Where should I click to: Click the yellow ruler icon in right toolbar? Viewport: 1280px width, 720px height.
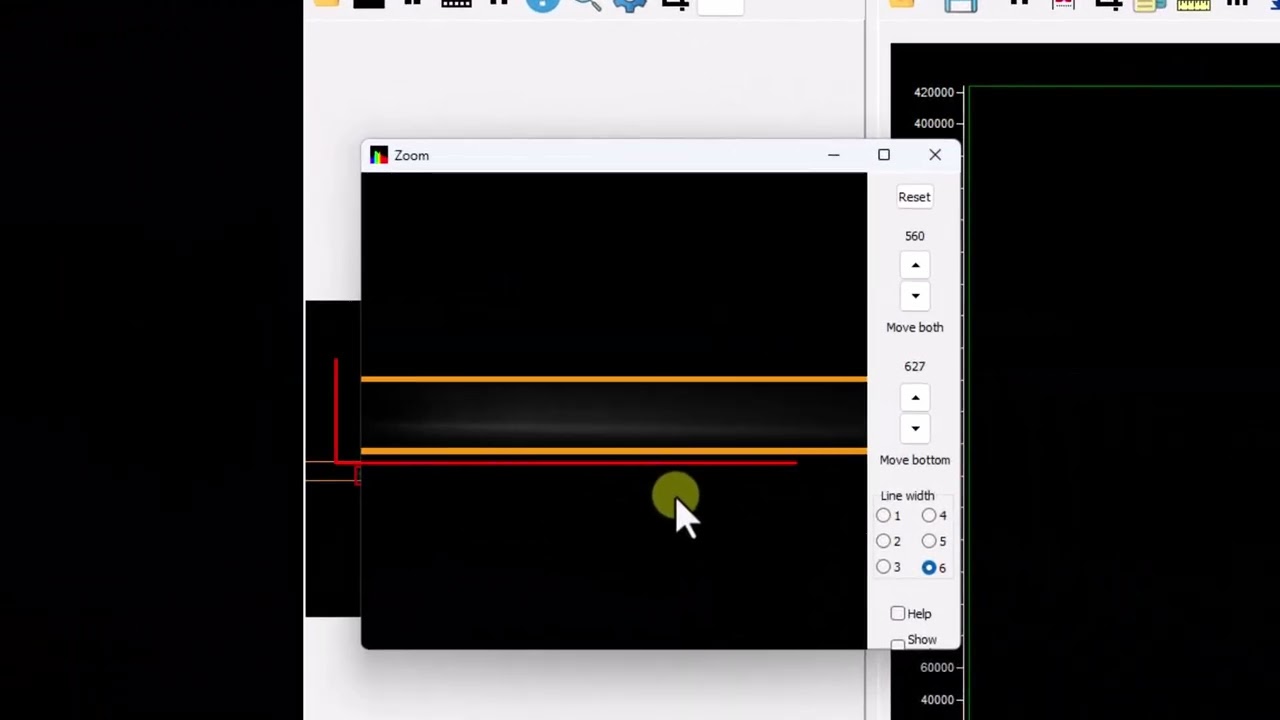(1193, 5)
